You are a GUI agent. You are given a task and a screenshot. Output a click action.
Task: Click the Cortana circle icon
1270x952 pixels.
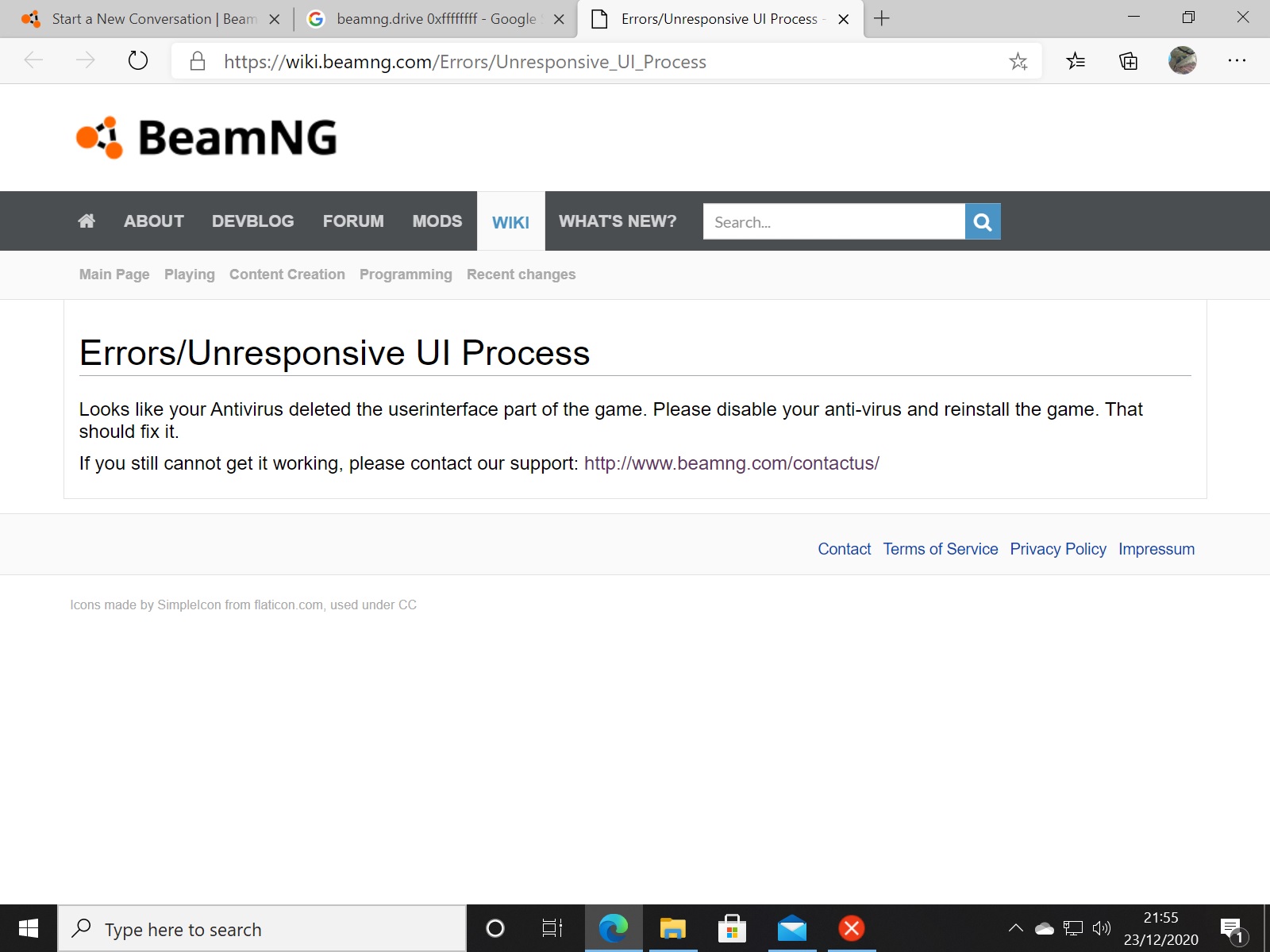pyautogui.click(x=495, y=928)
